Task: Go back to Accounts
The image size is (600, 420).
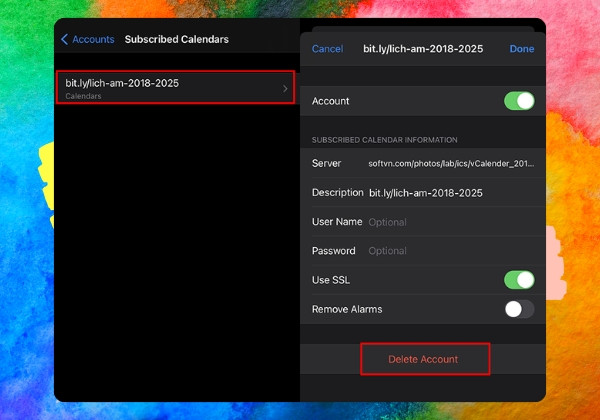Action: (x=88, y=39)
